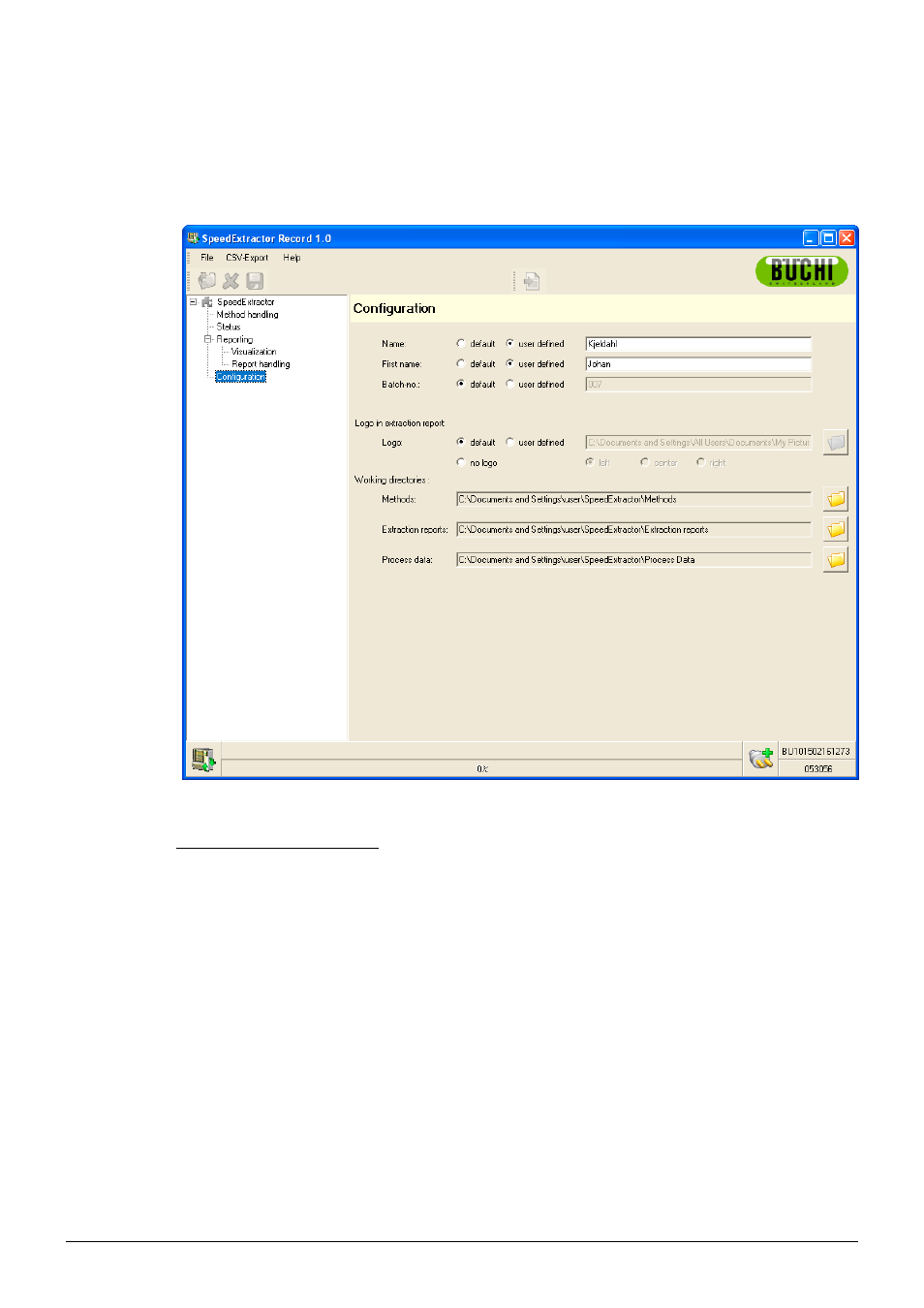Select Report handling in the tree
The image size is (924, 1308).
point(261,365)
